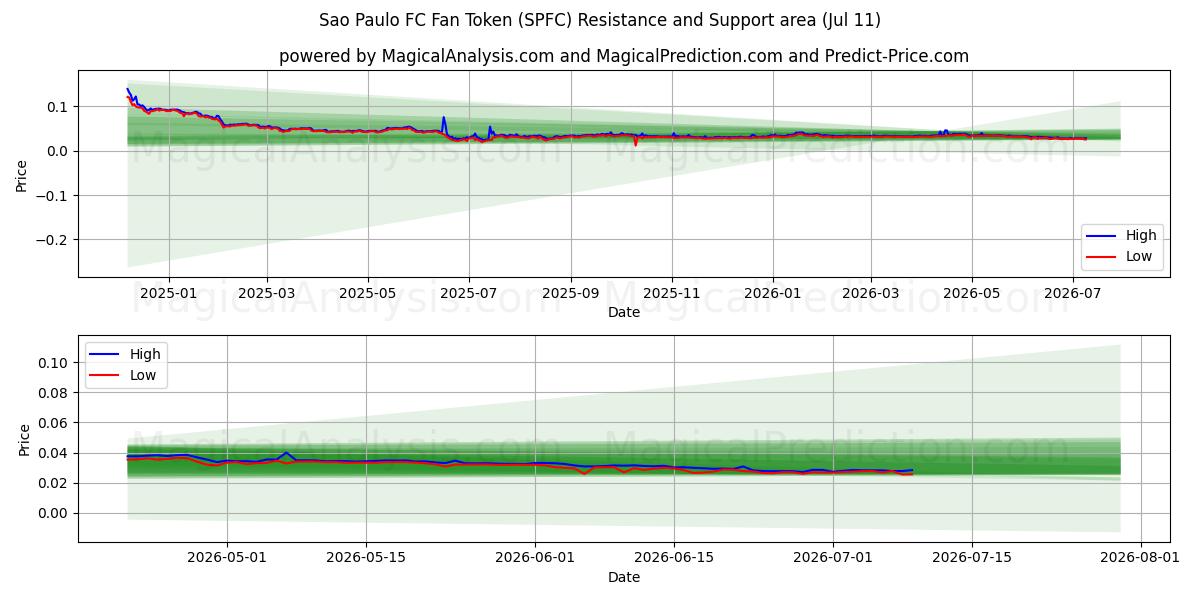Click the bottom chart 'Price' axis label
The height and width of the screenshot is (600, 1200).
[x=24, y=439]
